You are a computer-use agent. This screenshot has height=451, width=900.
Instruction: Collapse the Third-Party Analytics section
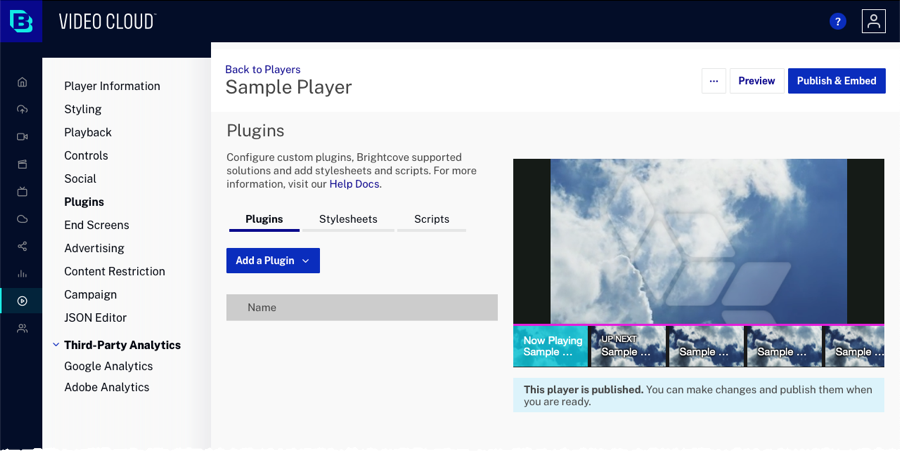pos(55,345)
